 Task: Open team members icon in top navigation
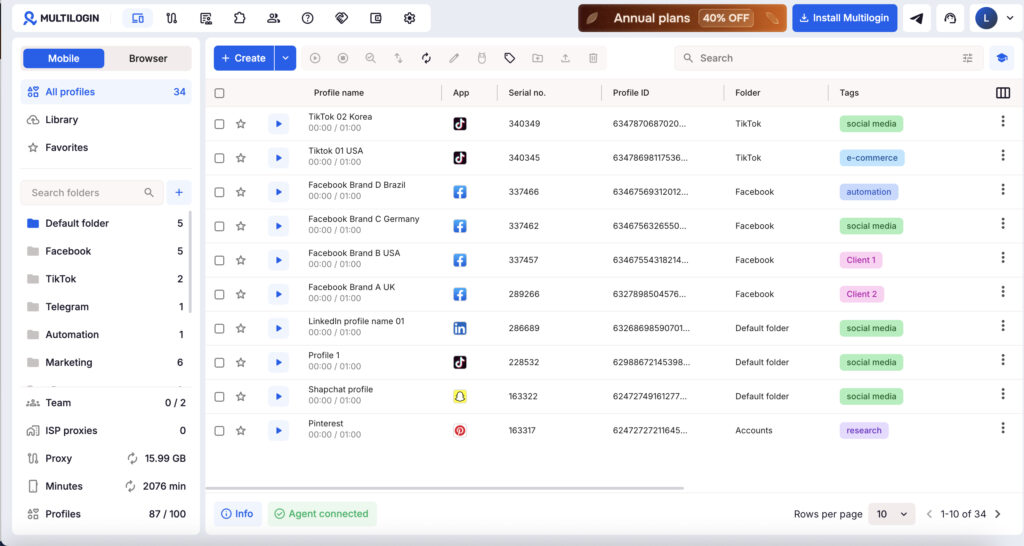274,18
